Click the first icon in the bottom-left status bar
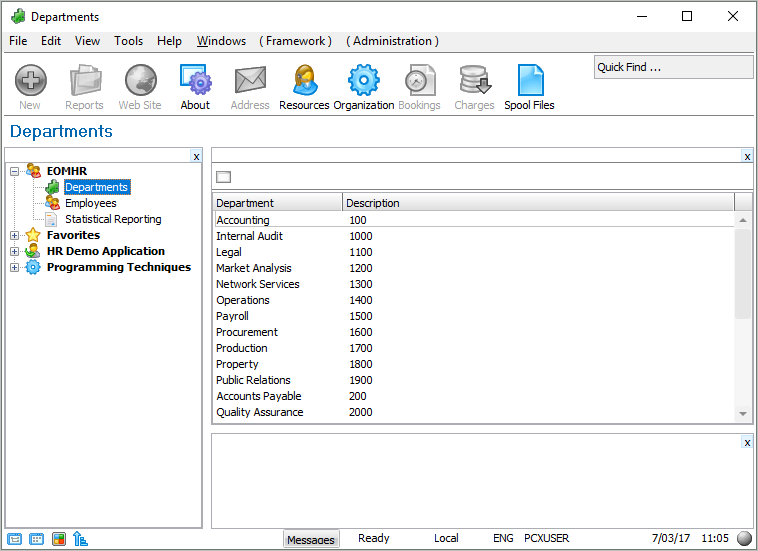Screen dimensions: 758x551 coord(14,539)
